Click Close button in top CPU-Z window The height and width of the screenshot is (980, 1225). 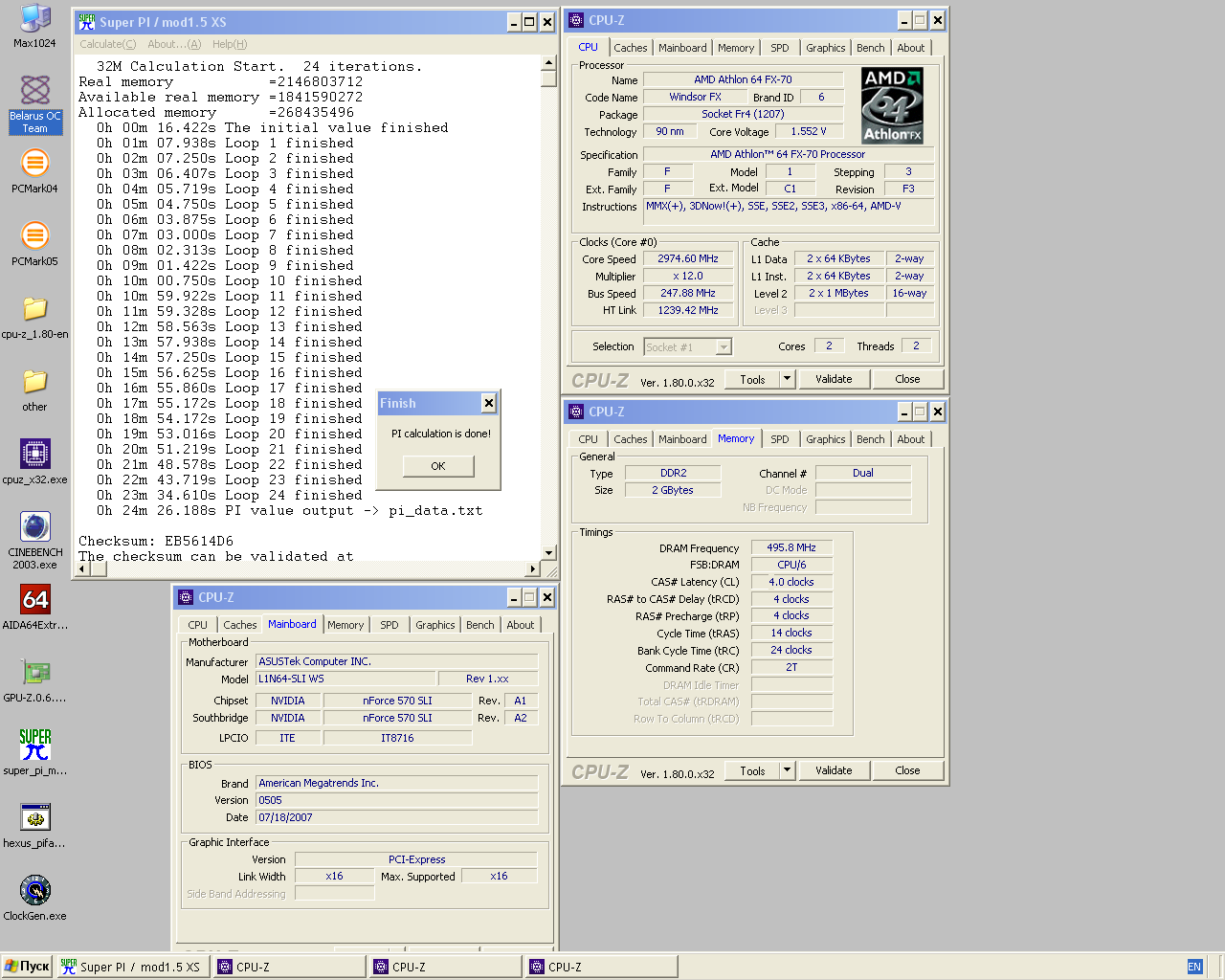point(907,379)
